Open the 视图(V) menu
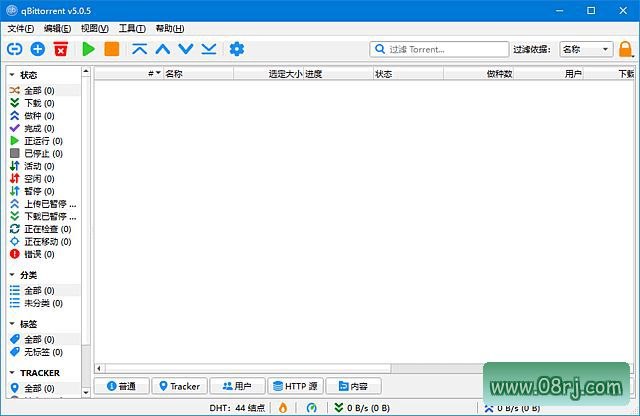The height and width of the screenshot is (416, 640). click(x=95, y=28)
